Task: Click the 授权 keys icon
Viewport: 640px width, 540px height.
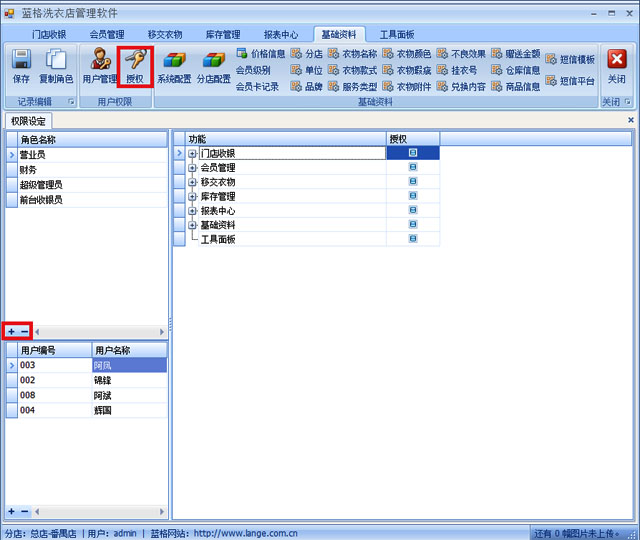Action: 135,60
